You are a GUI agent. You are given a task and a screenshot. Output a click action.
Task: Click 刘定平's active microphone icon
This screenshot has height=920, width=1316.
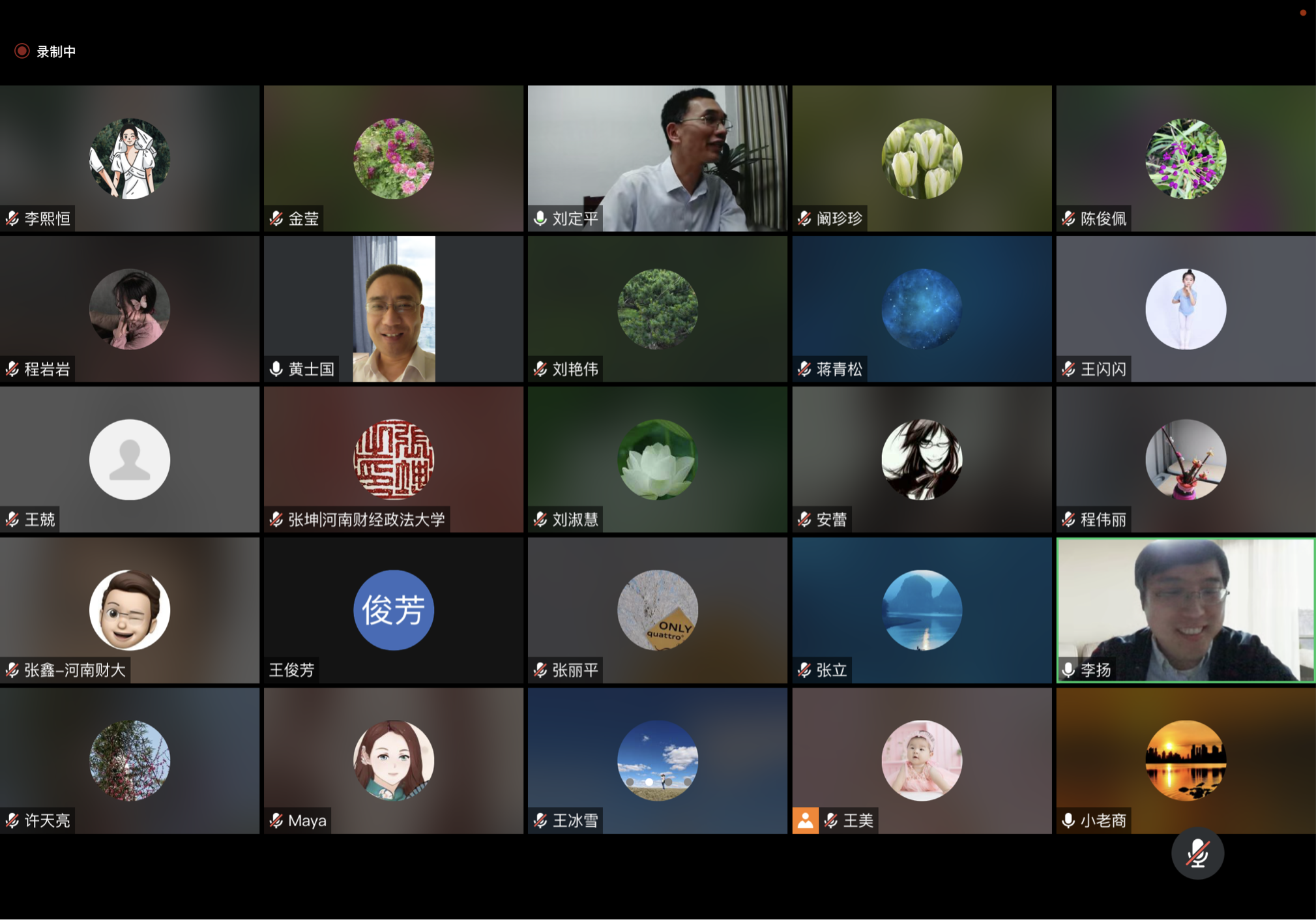540,218
